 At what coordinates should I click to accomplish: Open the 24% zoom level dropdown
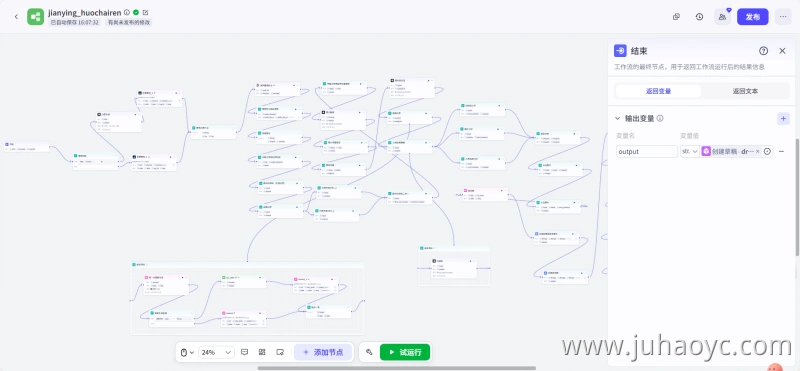click(x=216, y=352)
